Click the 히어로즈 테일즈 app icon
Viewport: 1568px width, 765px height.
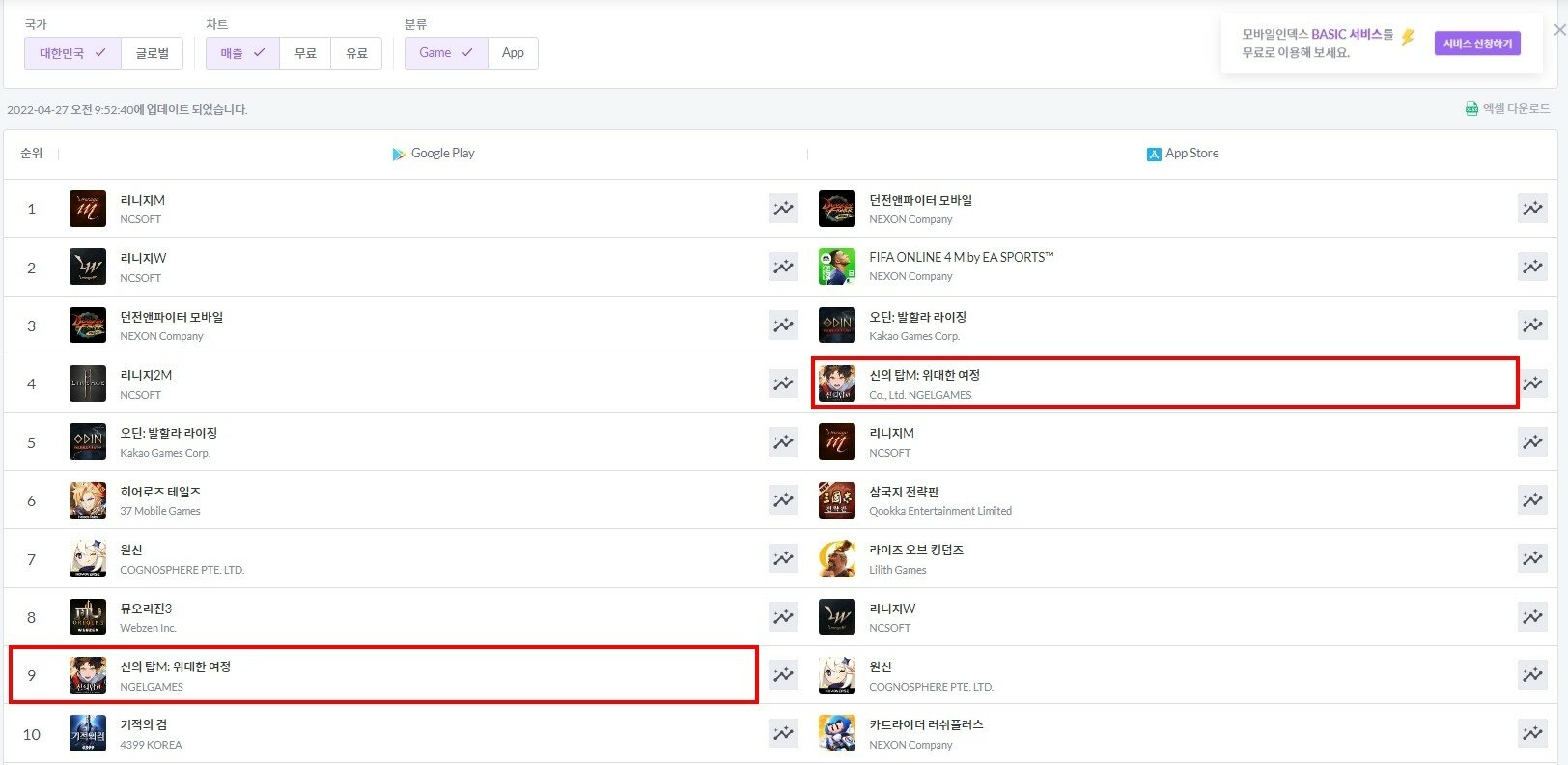pyautogui.click(x=88, y=500)
